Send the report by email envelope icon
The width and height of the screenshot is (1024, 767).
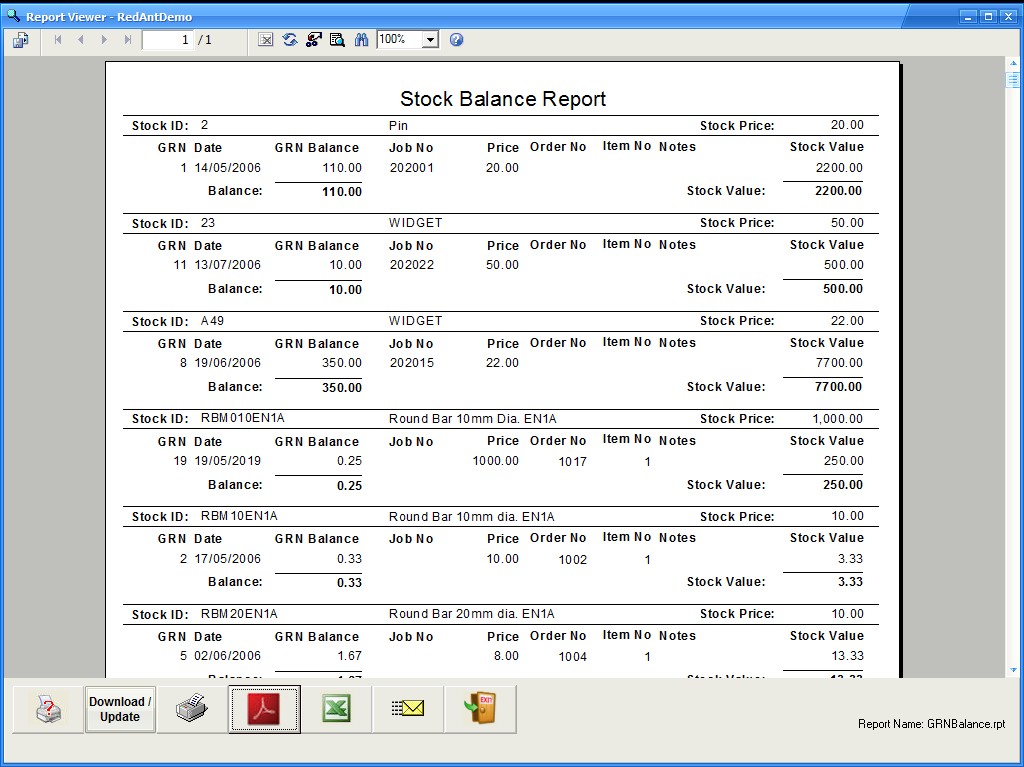click(x=408, y=709)
